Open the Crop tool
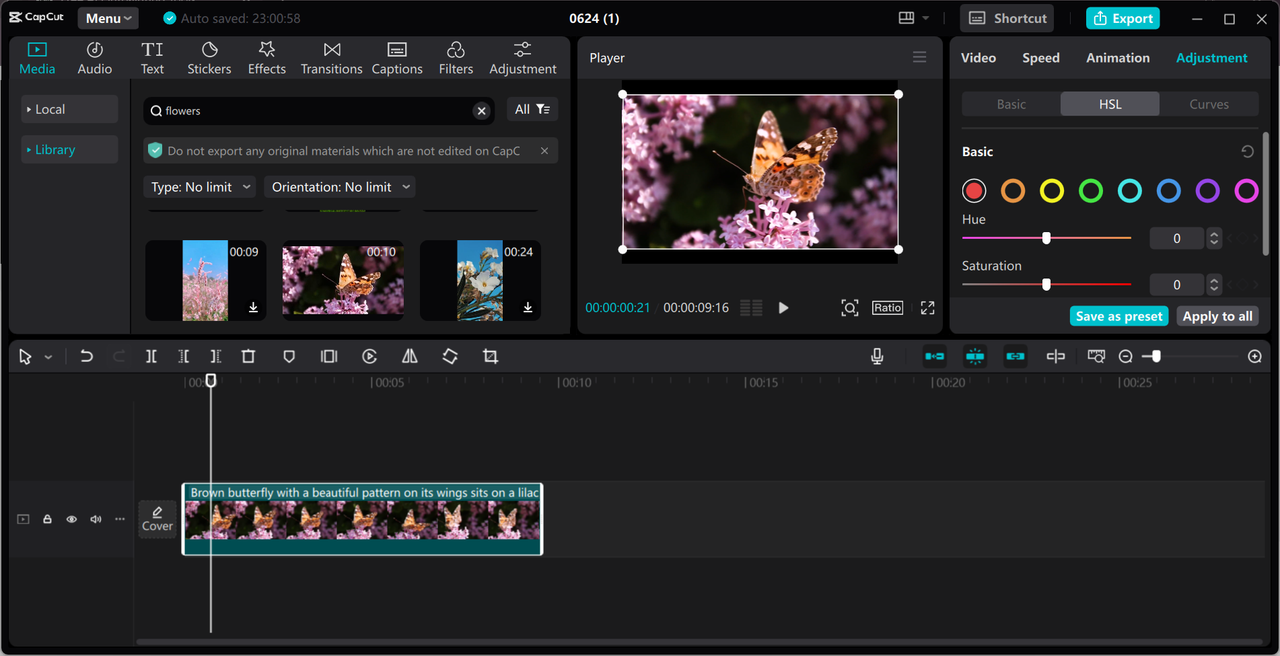 point(490,356)
